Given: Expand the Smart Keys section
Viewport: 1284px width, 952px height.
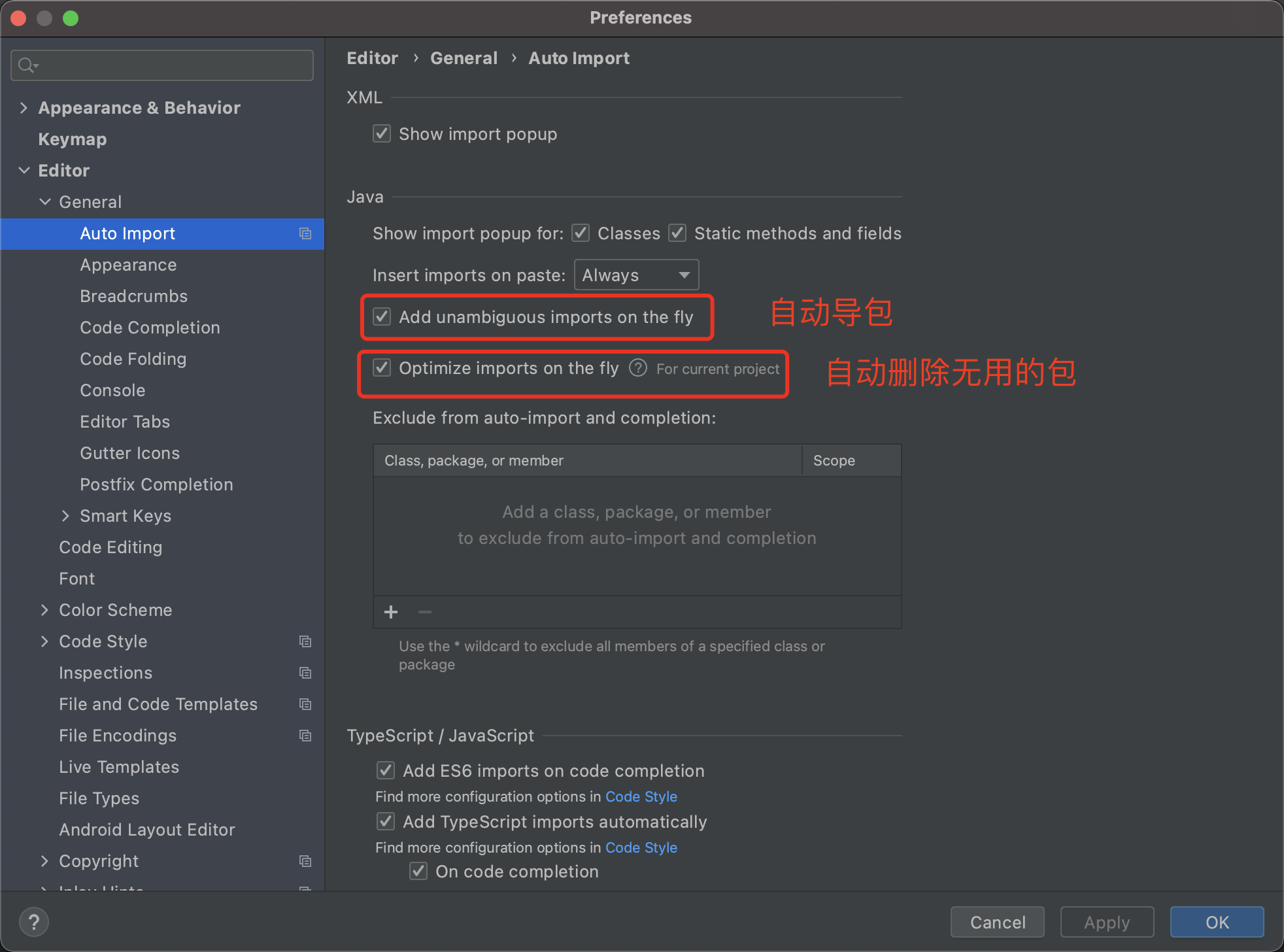Looking at the screenshot, I should (65, 515).
